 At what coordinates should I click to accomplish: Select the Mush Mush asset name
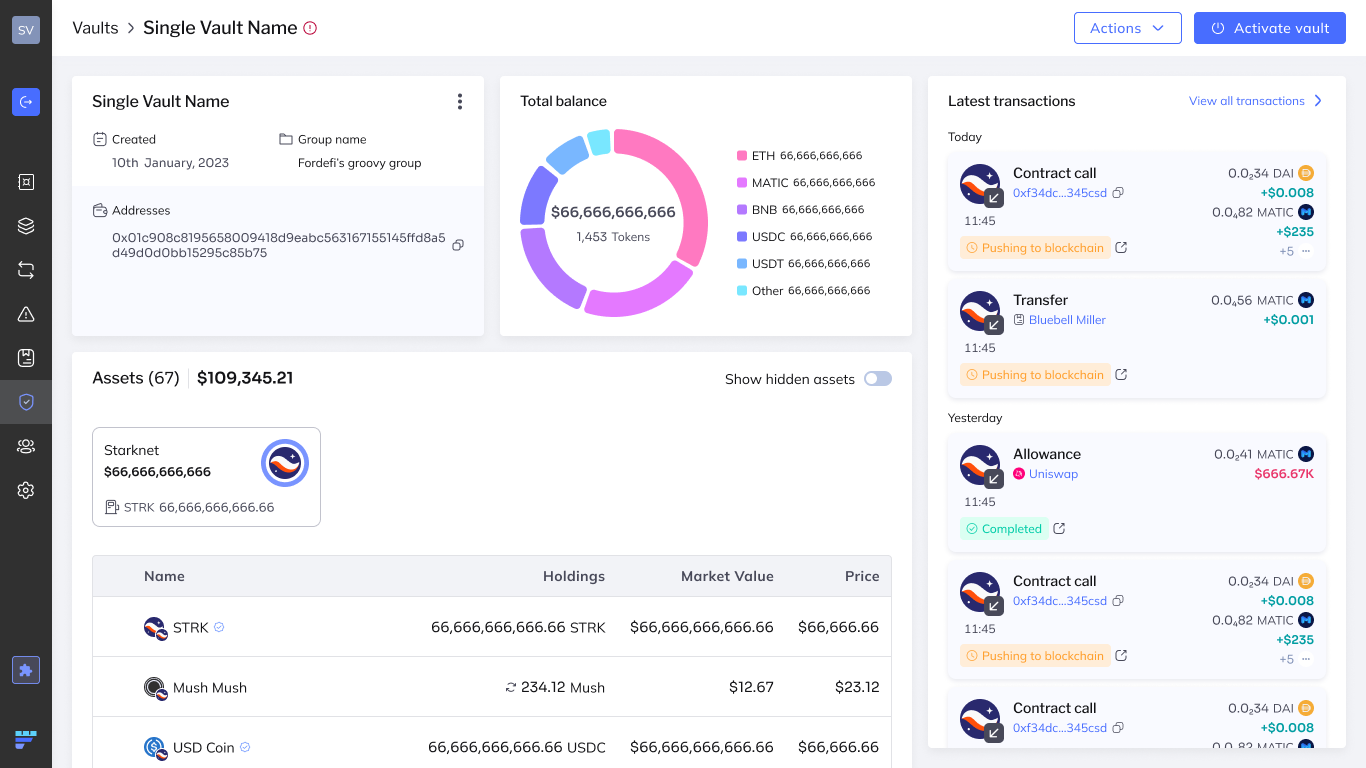[x=210, y=687]
